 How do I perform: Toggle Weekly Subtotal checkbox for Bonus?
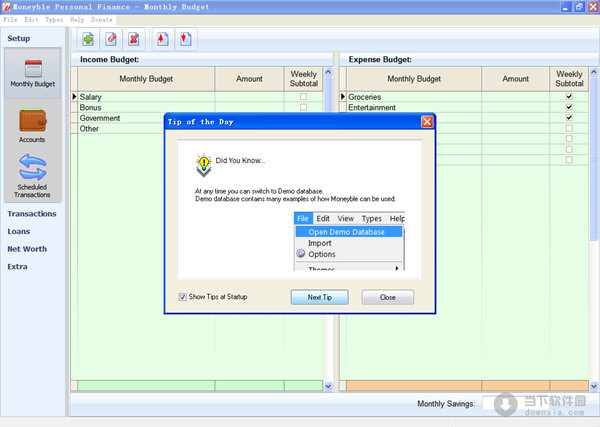click(x=303, y=107)
